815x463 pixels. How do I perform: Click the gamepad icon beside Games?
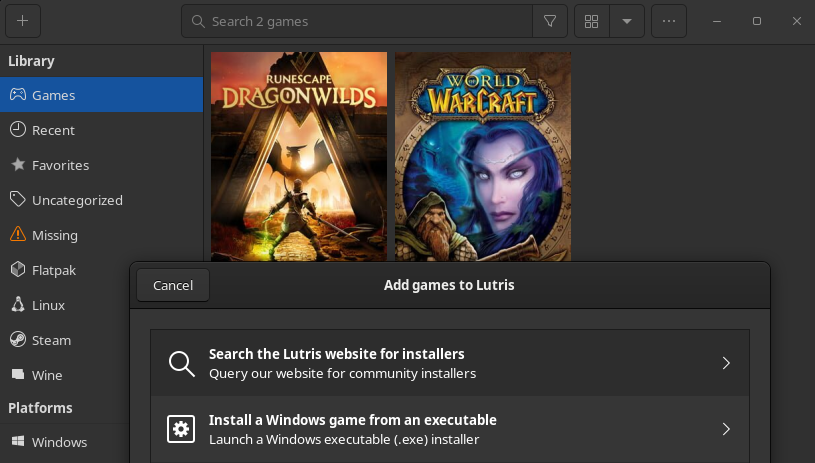point(18,94)
